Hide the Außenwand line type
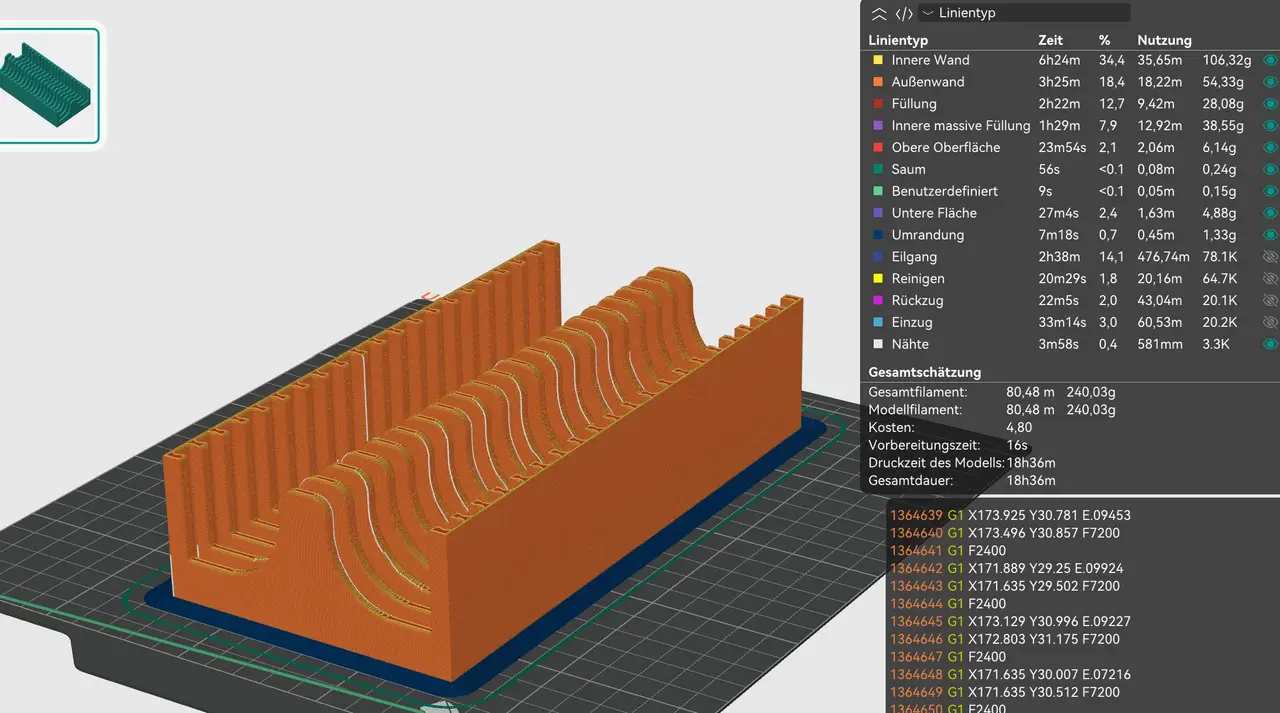The width and height of the screenshot is (1280, 713). pos(1270,82)
